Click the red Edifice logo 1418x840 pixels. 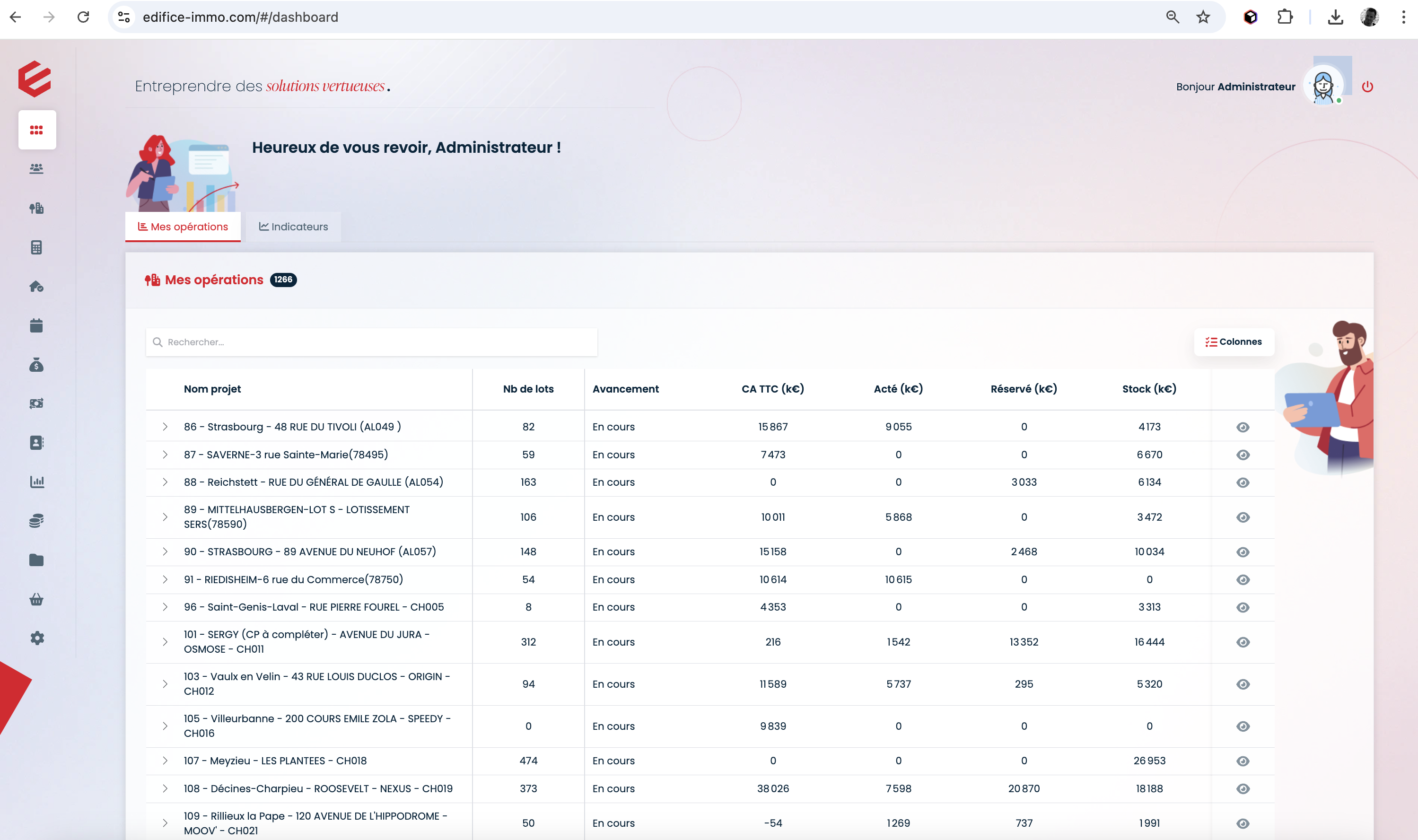(x=35, y=79)
